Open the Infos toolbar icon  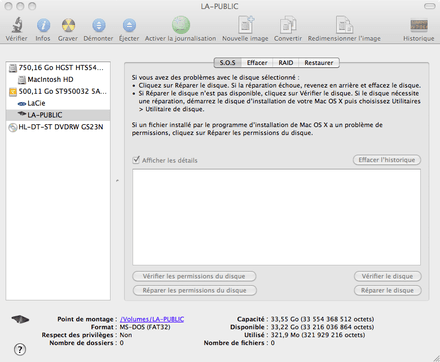(43, 25)
